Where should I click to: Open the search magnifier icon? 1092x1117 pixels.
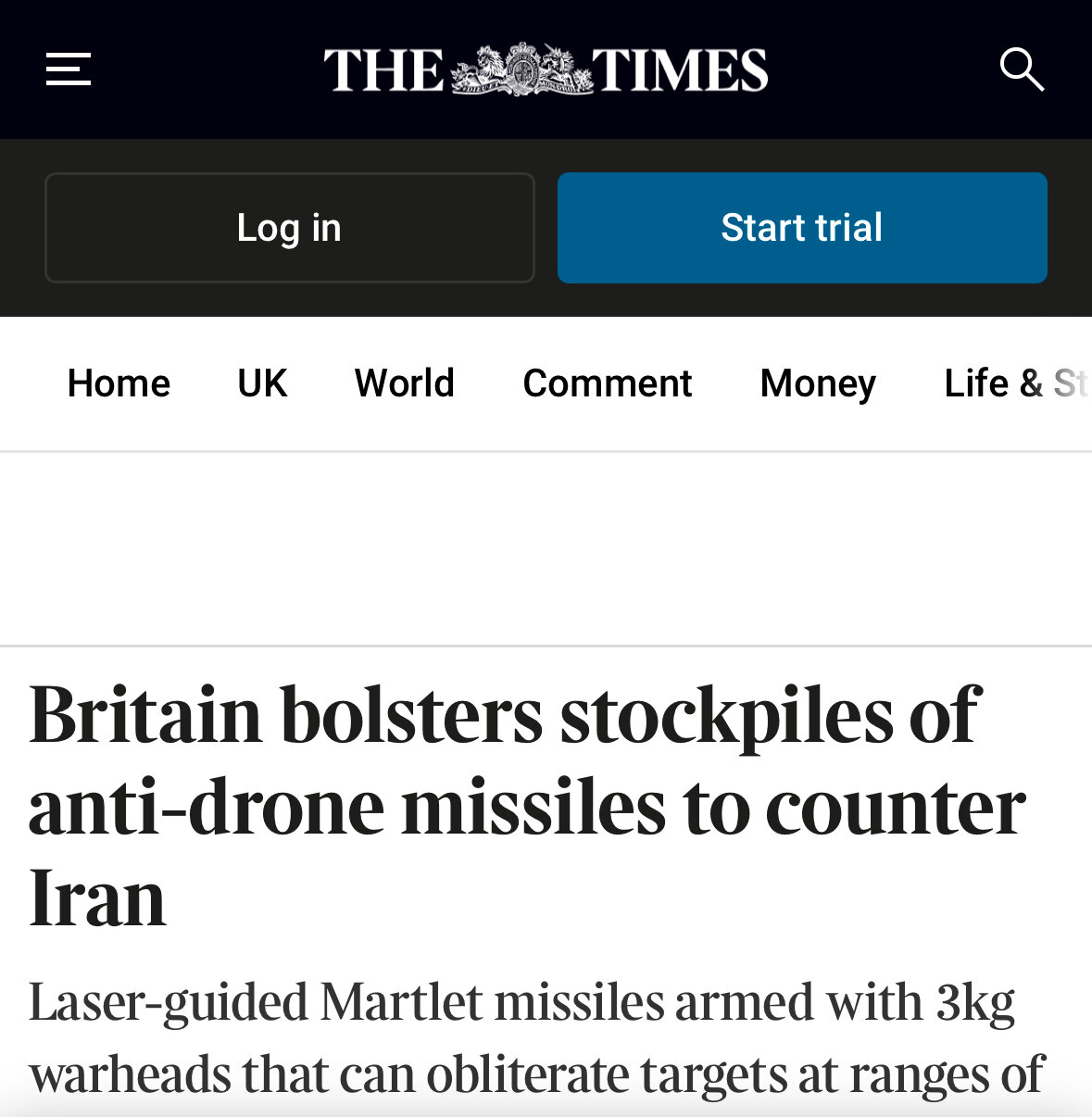coord(1022,69)
